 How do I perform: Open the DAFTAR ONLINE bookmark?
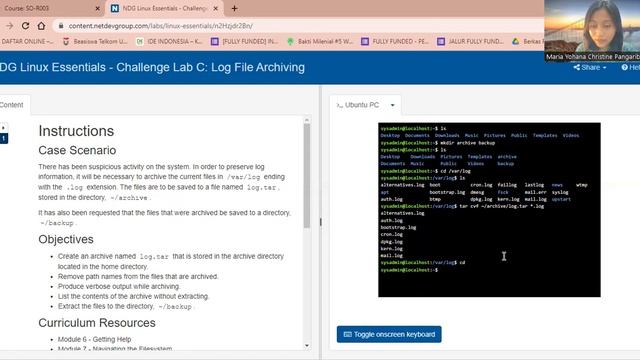[x=27, y=41]
